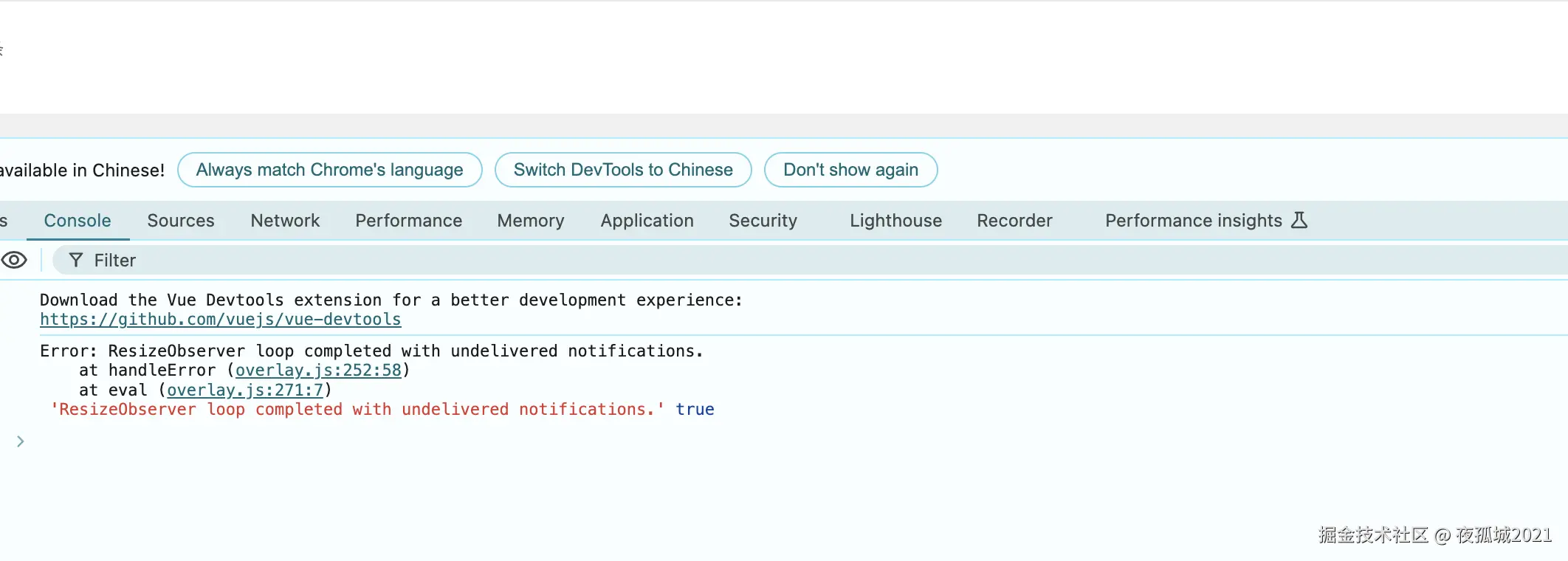Screen dimensions: 1568x561
Task: Select the Performance tab
Action: [408, 221]
